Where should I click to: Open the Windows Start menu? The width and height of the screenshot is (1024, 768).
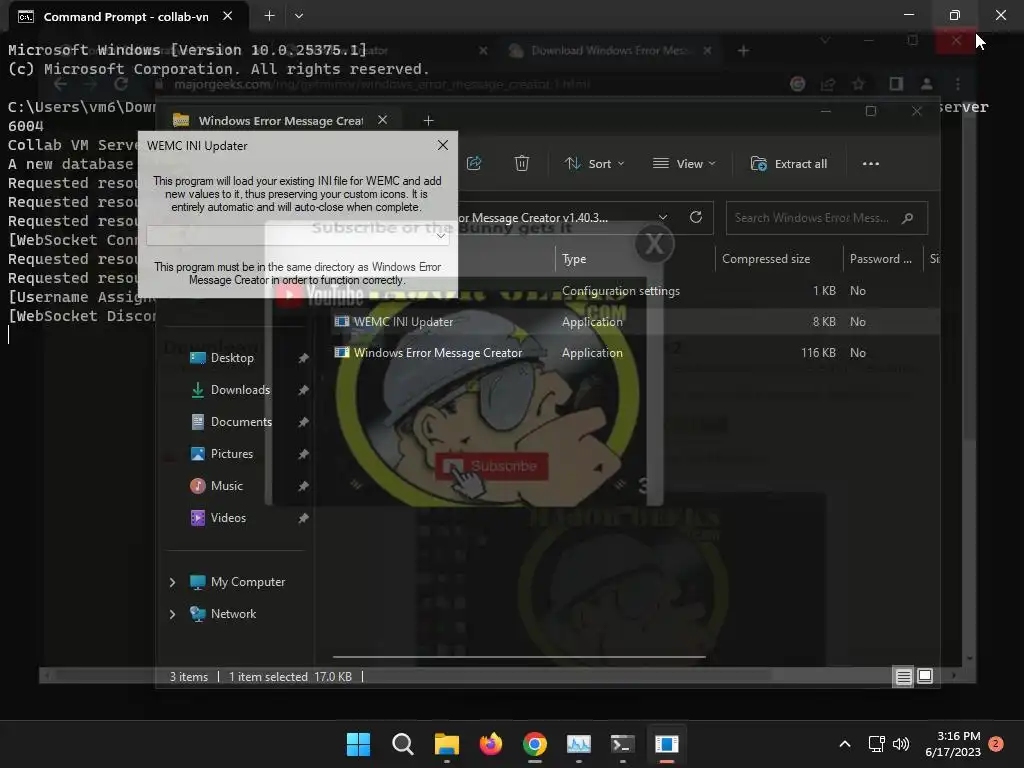[358, 744]
